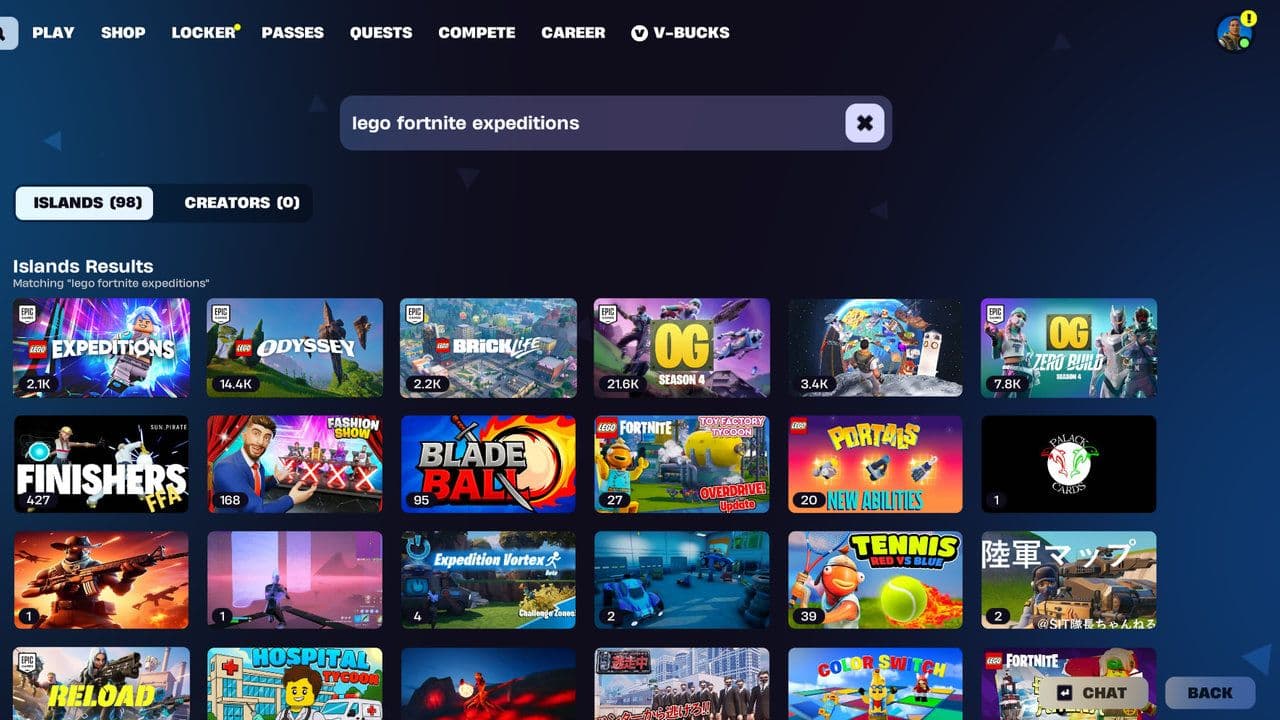The width and height of the screenshot is (1280, 720).
Task: Switch to the Creators (0) tab
Action: tap(242, 203)
